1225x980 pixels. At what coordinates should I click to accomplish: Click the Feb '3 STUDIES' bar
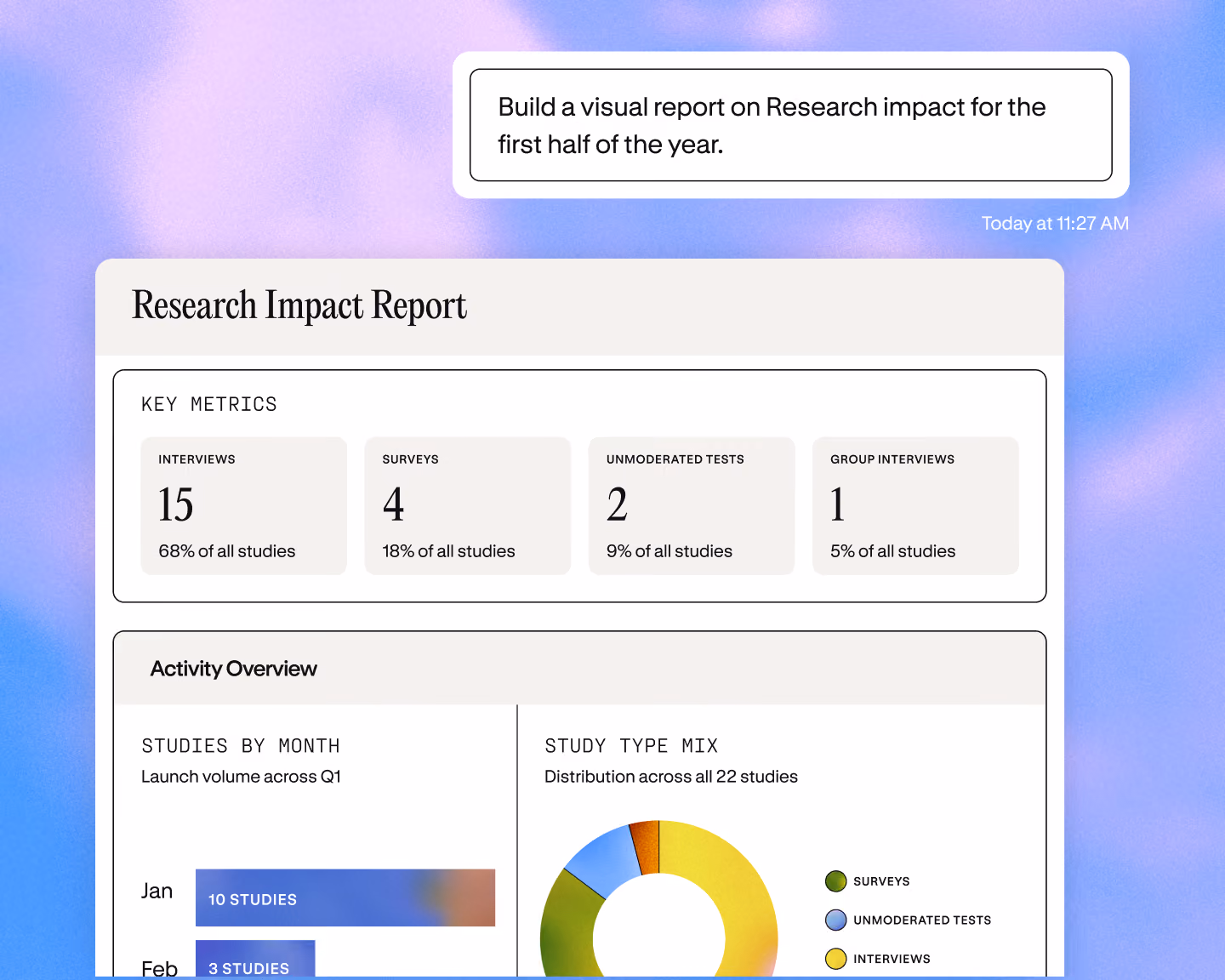click(x=255, y=959)
